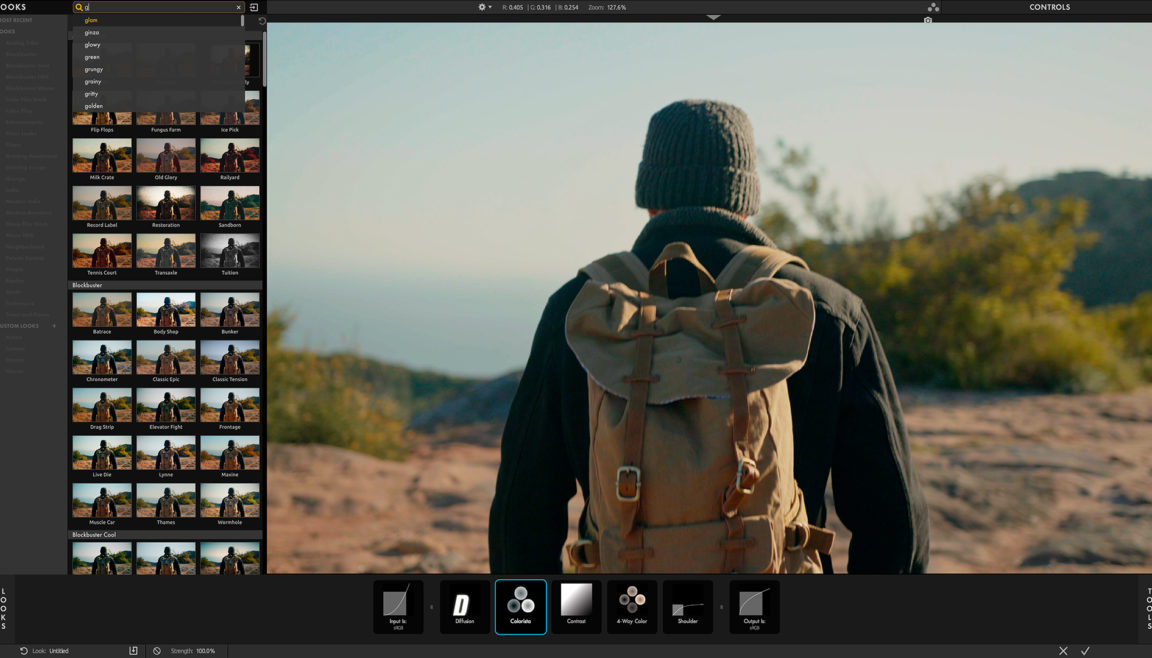Select the Colorista tool in the chain
Image resolution: width=1152 pixels, height=658 pixels.
pyautogui.click(x=521, y=606)
